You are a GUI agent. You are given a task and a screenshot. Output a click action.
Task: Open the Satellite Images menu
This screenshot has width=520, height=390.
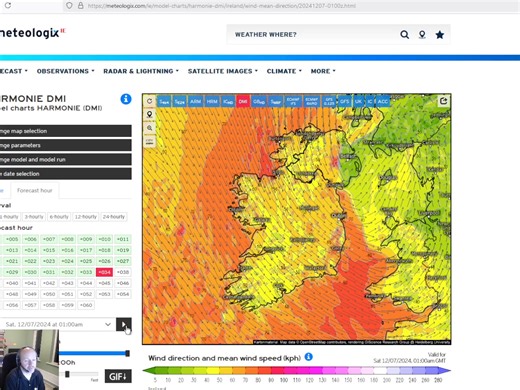pyautogui.click(x=223, y=71)
